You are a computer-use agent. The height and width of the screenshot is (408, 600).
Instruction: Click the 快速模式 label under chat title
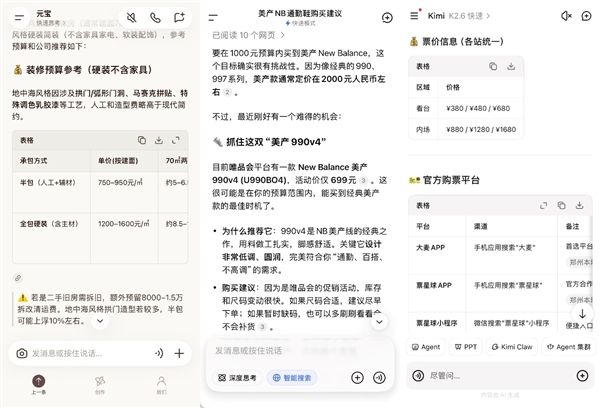300,23
